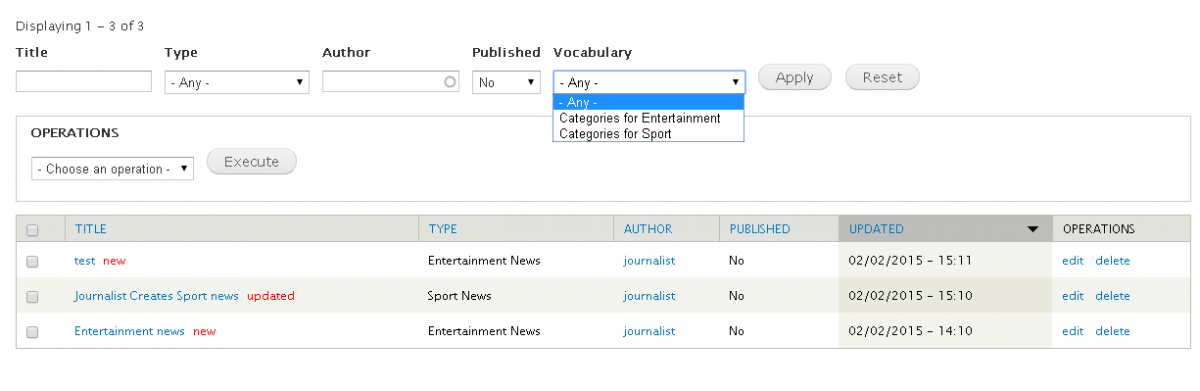Click the Vocabulary dropdown box
Screen dimensions: 1200x391
pyautogui.click(x=649, y=83)
